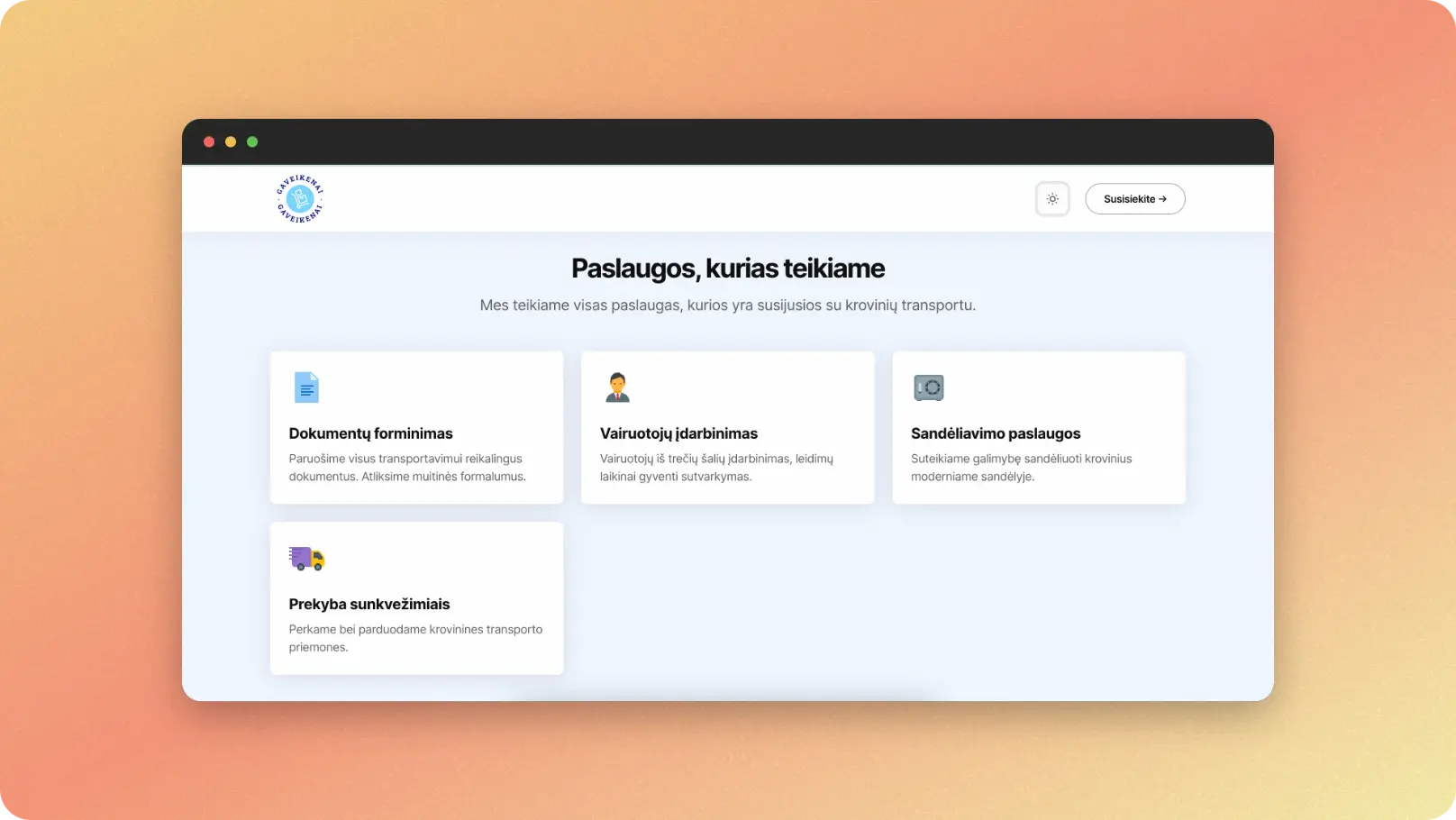Image resolution: width=1456 pixels, height=820 pixels.
Task: Click the description text under Sandėliavimo paslaugos
Action: 1021,468
